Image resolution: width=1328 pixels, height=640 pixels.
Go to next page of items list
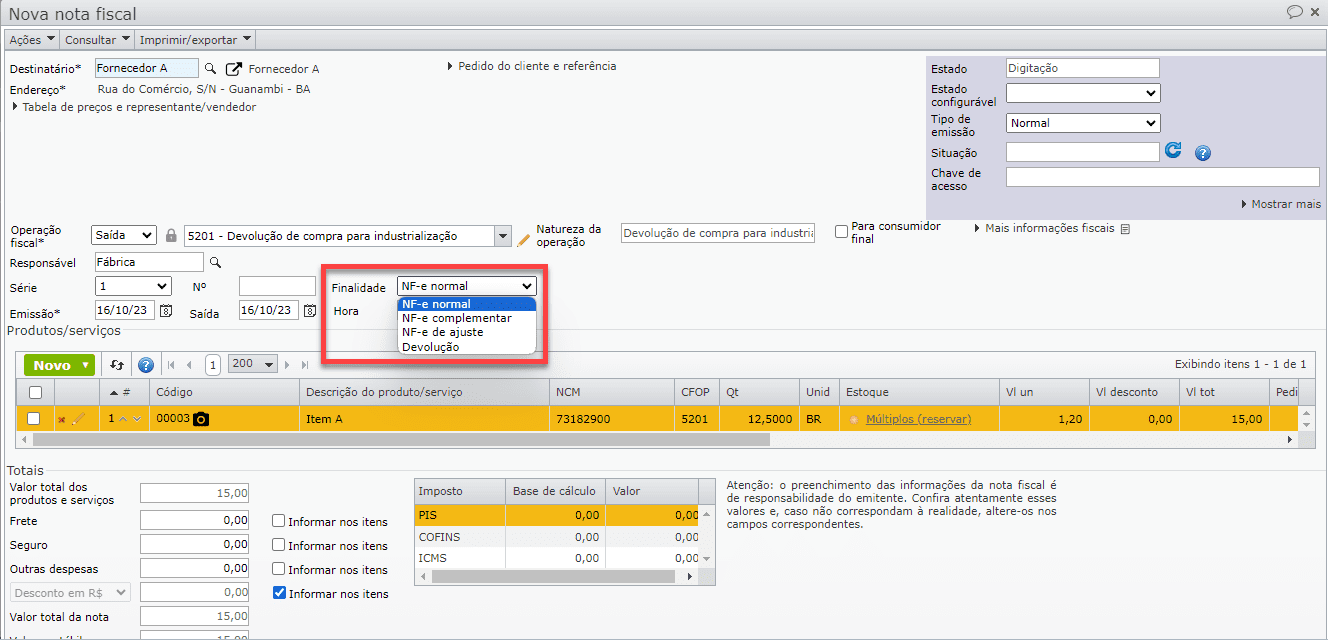[x=289, y=365]
